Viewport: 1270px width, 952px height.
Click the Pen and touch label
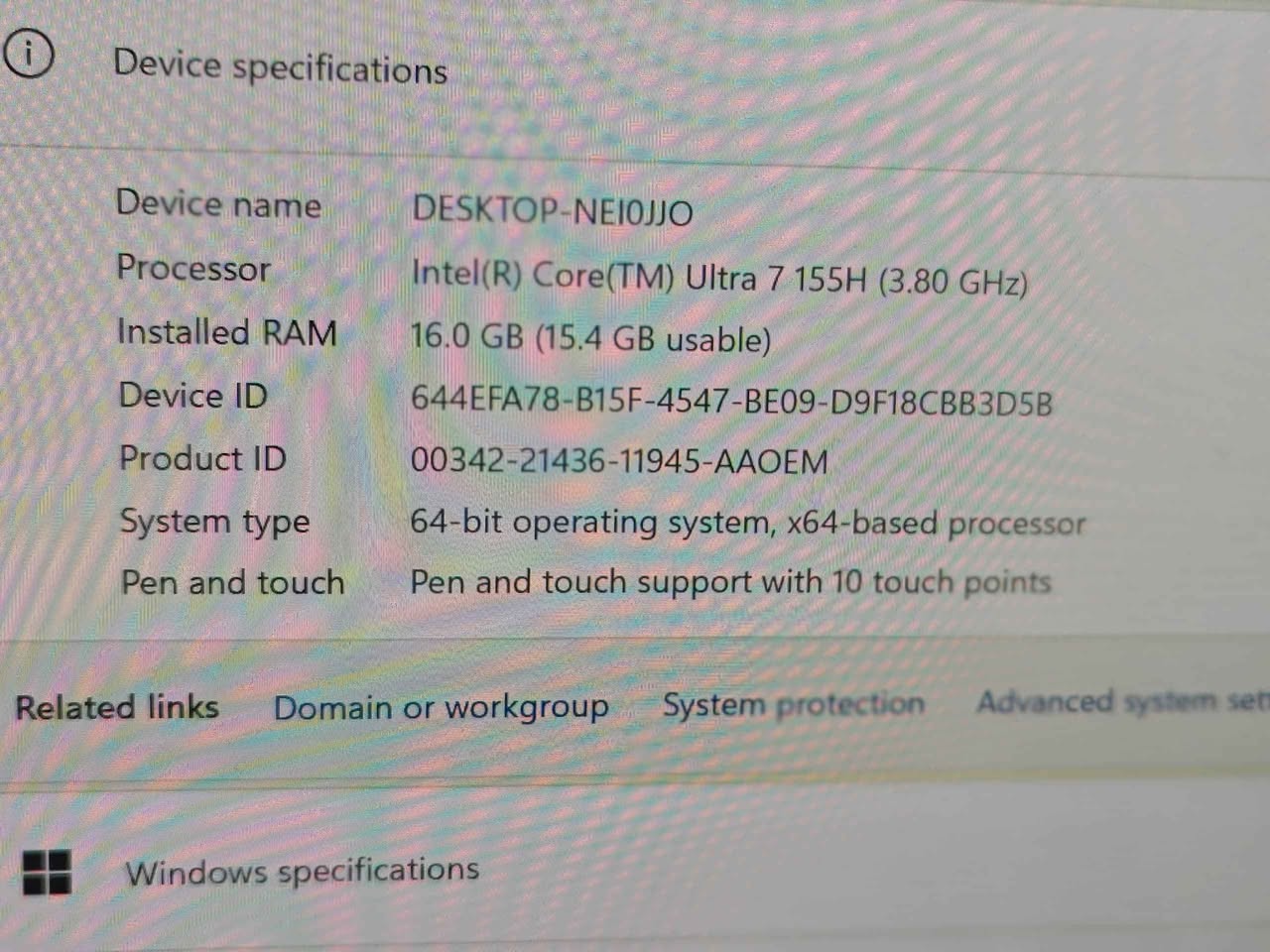232,582
